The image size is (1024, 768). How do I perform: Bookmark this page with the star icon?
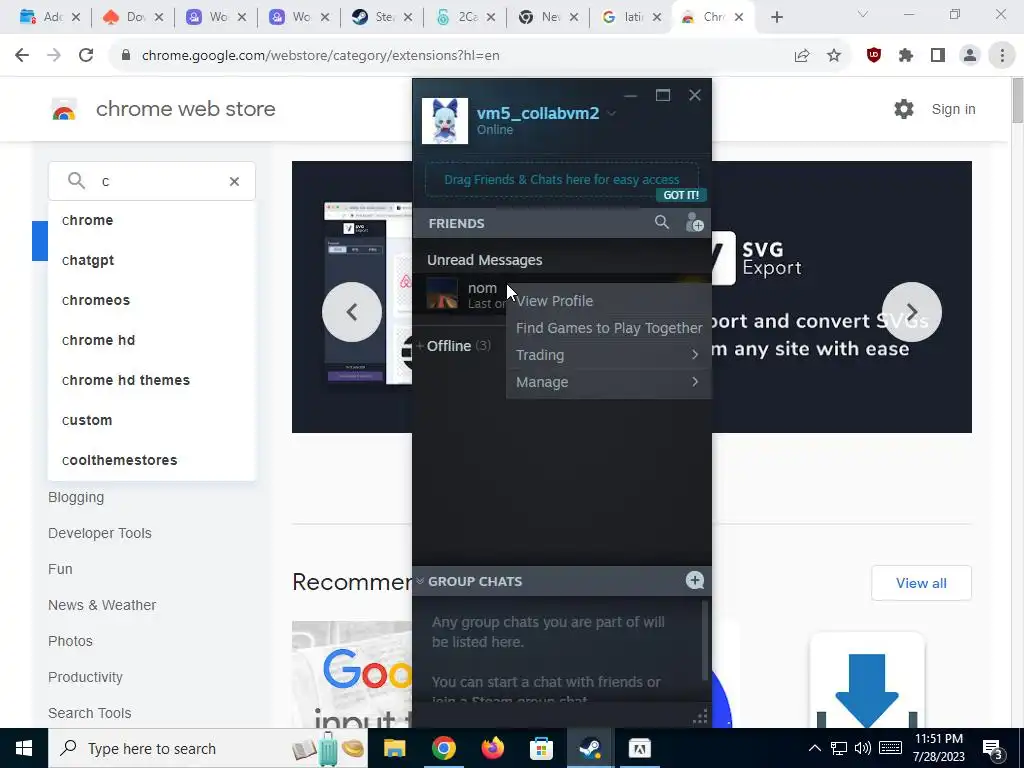click(834, 56)
